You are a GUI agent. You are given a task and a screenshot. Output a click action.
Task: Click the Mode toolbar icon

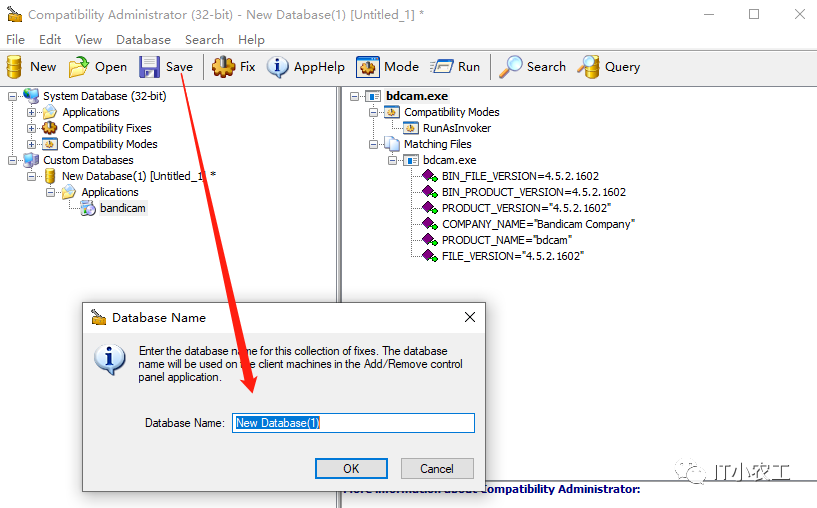pos(367,67)
